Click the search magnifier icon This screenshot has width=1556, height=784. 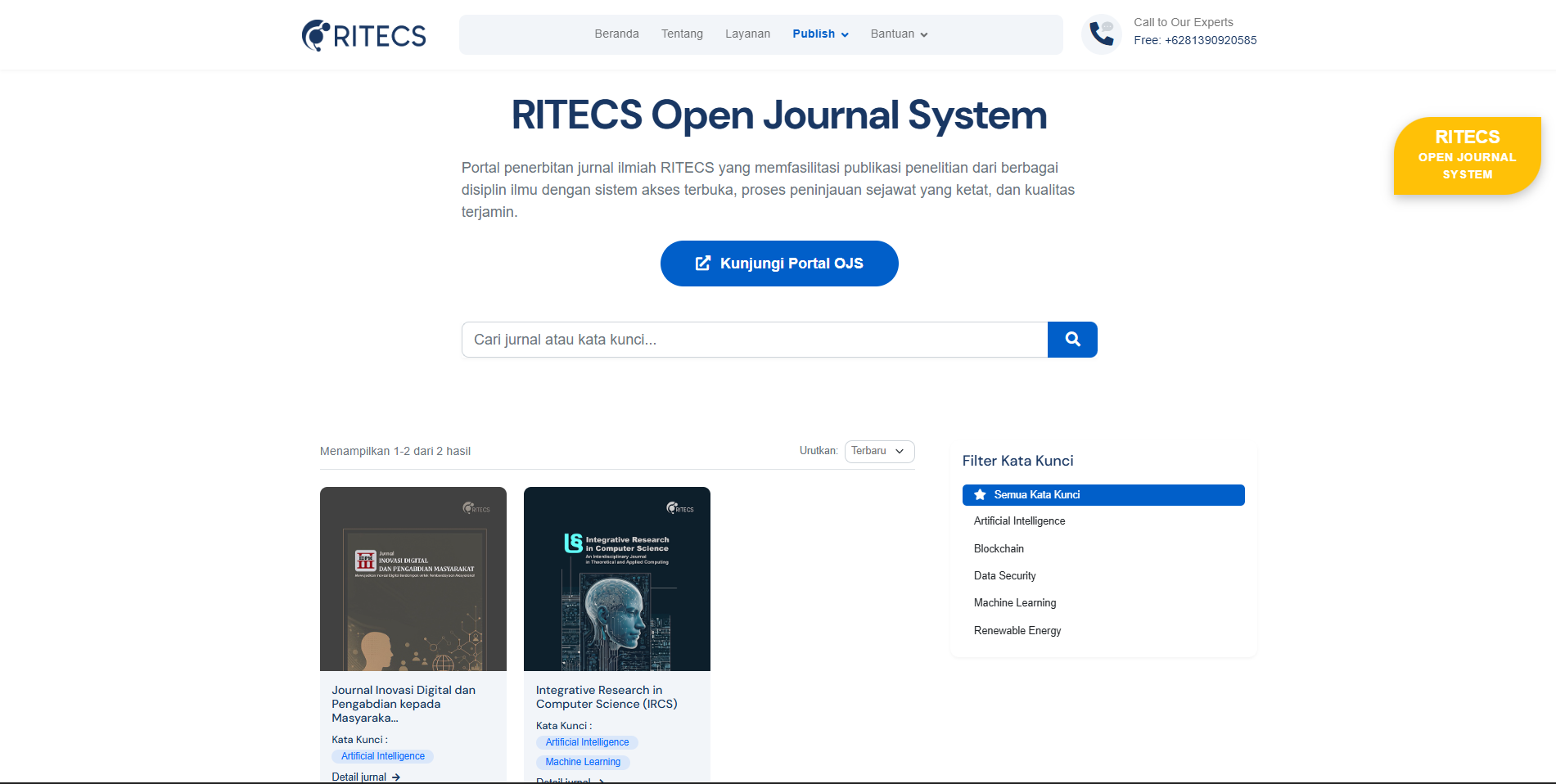pos(1072,339)
